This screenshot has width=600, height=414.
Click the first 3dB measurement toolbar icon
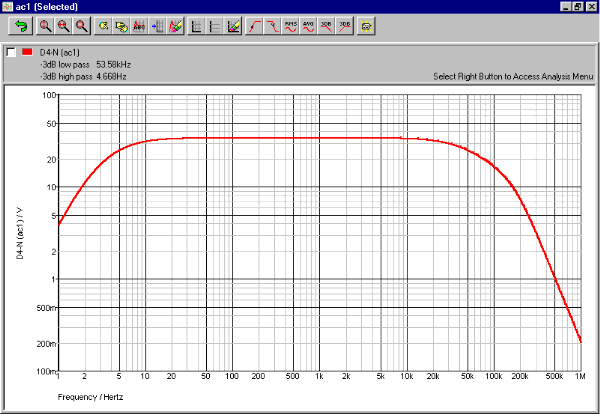(326, 24)
